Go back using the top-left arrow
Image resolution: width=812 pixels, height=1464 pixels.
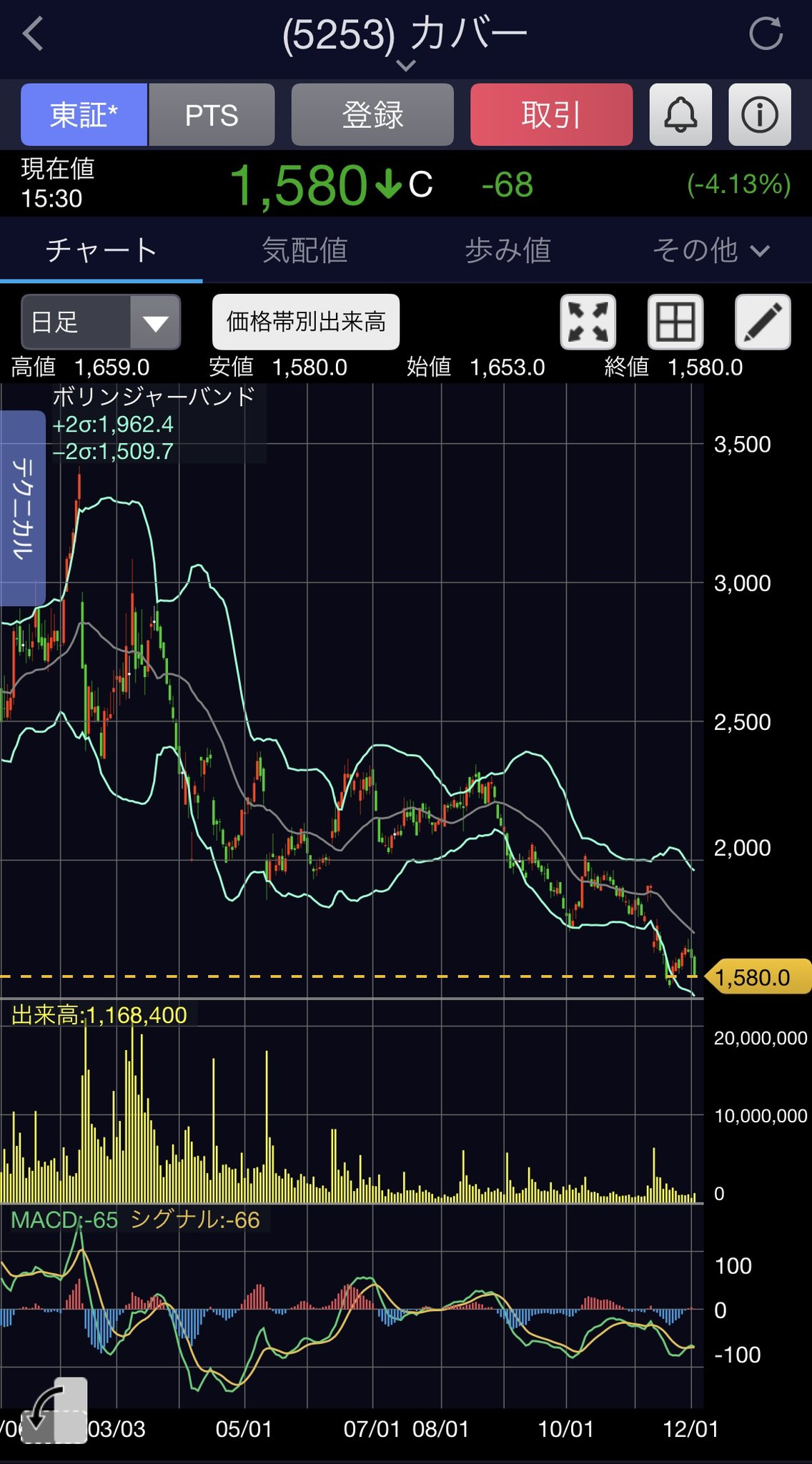(33, 34)
